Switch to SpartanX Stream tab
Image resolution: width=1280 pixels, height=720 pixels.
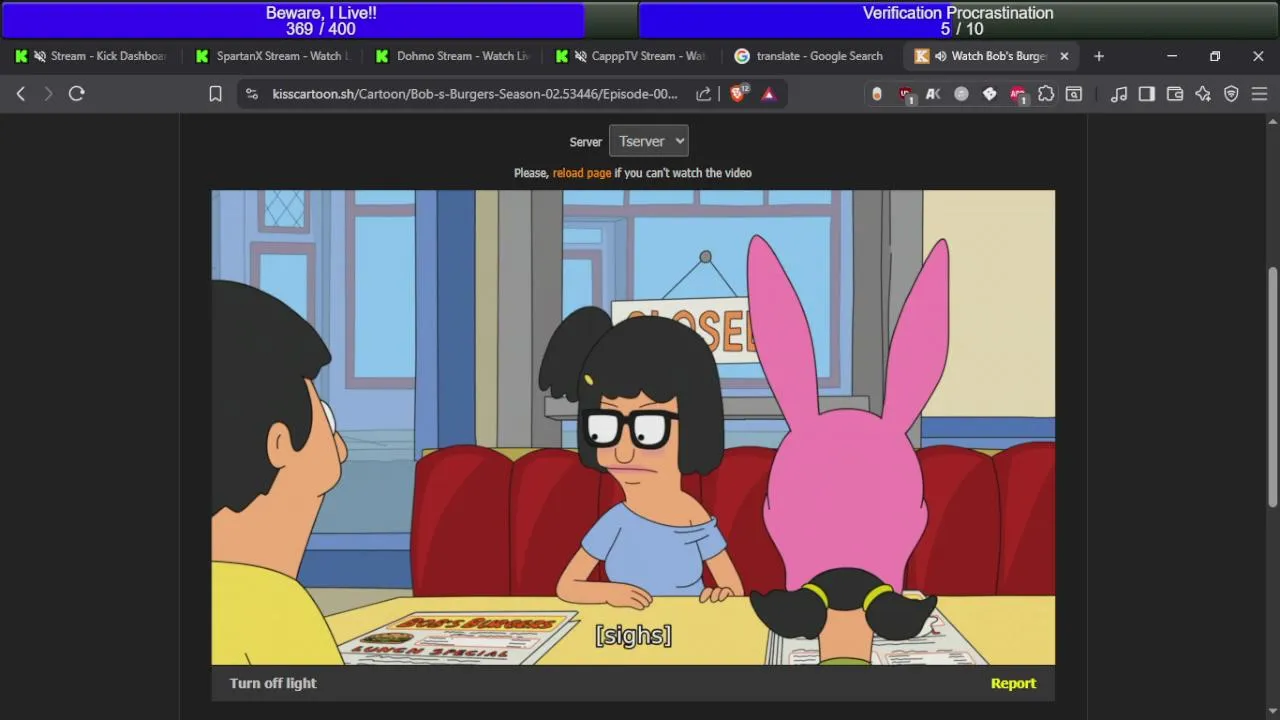click(x=272, y=56)
